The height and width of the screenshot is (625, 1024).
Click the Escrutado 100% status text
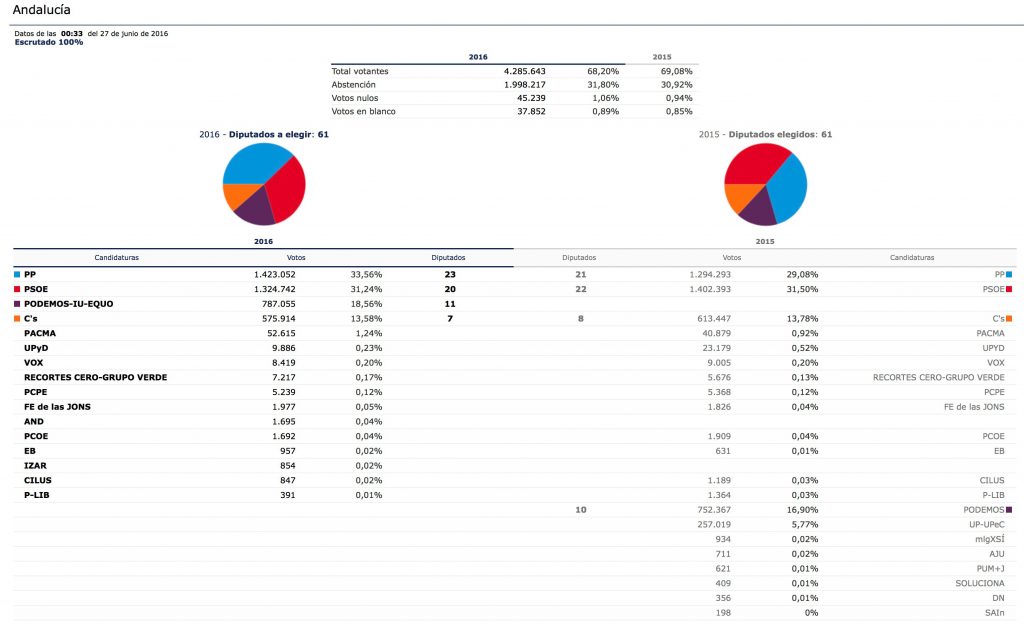[49, 42]
